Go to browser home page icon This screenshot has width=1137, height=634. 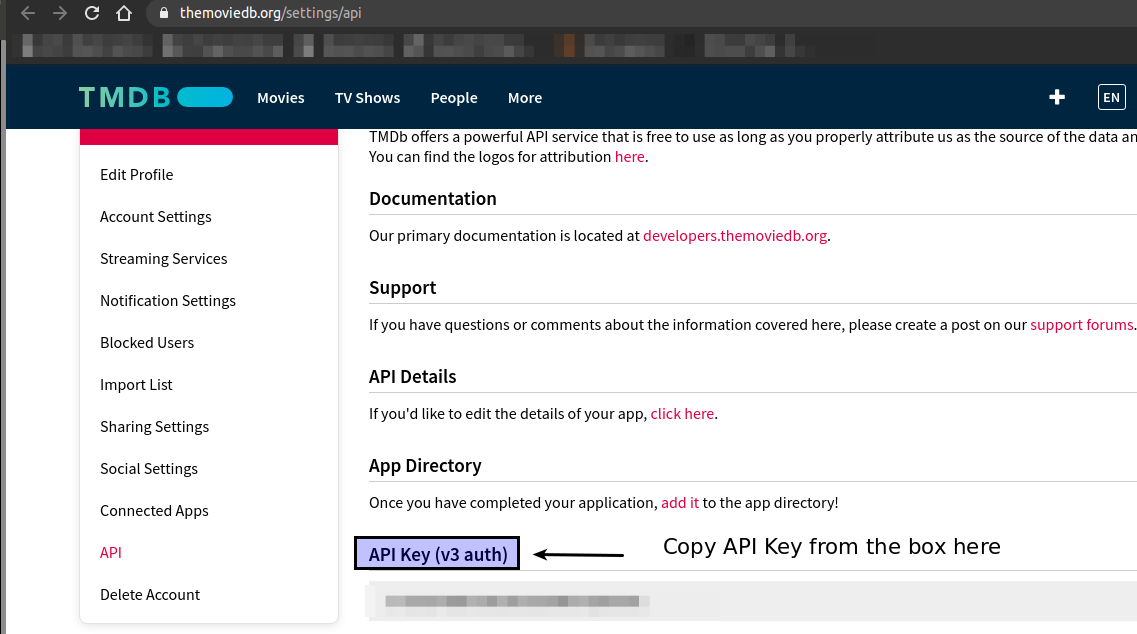click(x=124, y=13)
